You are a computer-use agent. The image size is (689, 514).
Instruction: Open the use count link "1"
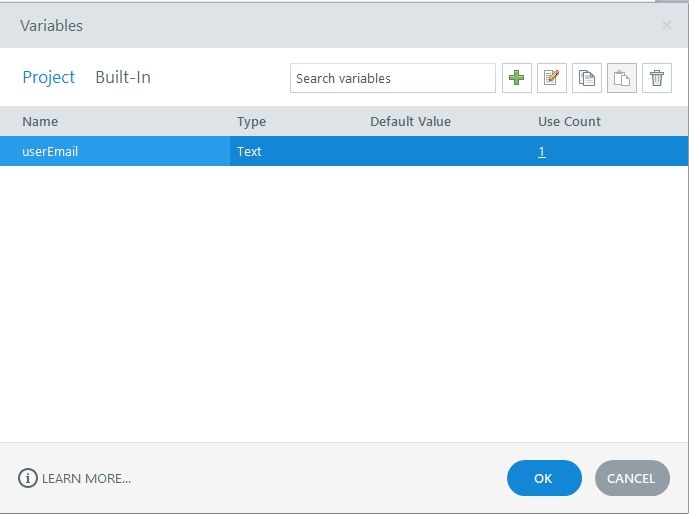[x=541, y=152]
